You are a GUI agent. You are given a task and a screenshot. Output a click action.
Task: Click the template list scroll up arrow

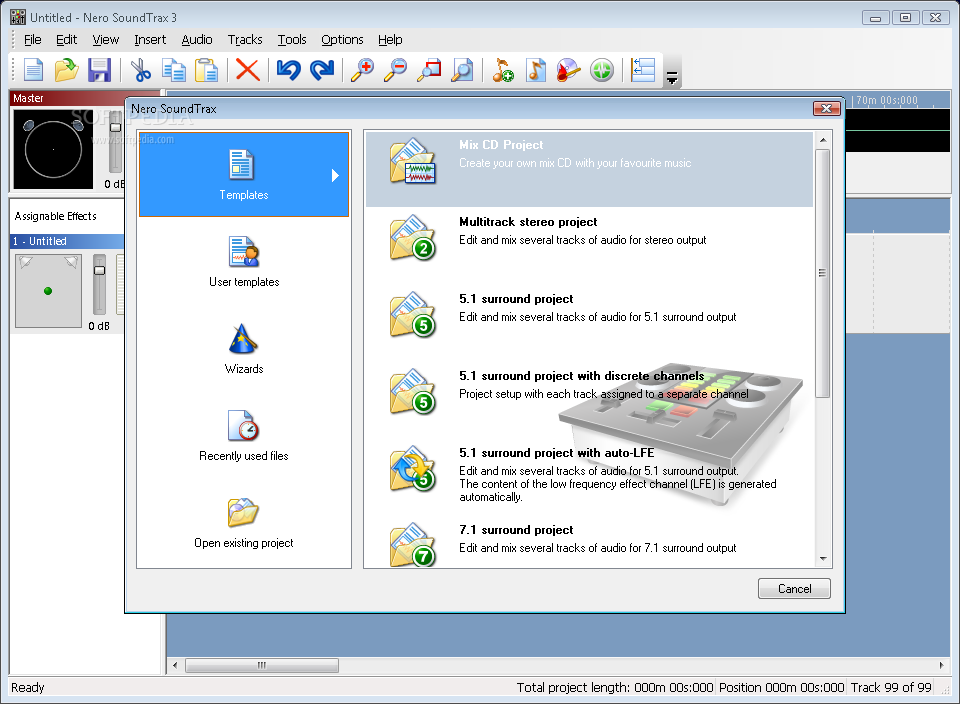[x=823, y=140]
